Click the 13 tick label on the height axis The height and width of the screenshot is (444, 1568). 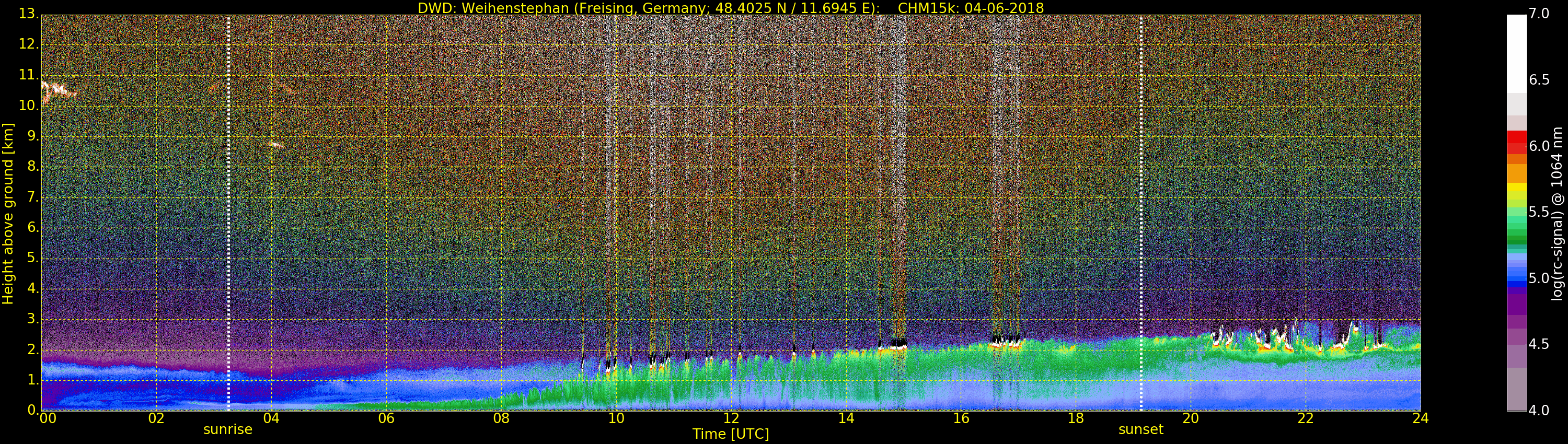coord(28,14)
